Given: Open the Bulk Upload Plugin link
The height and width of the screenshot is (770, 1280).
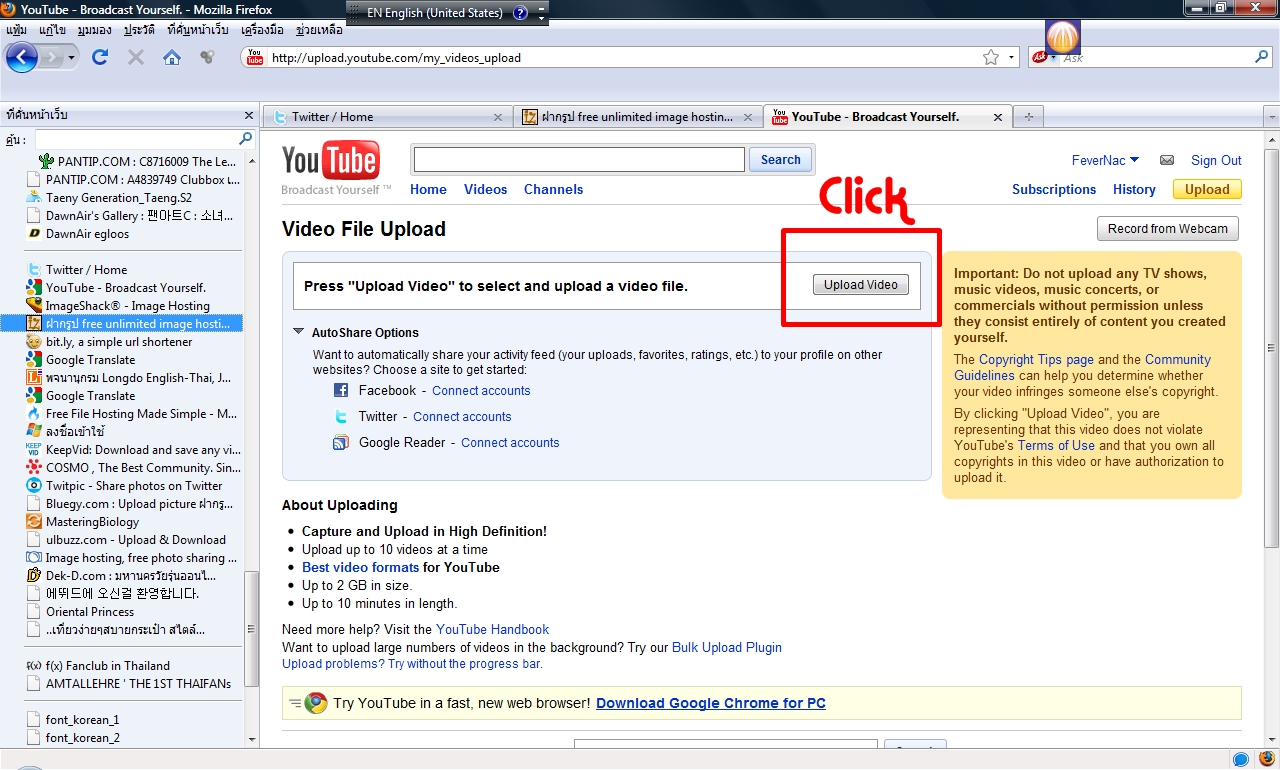Looking at the screenshot, I should (727, 648).
